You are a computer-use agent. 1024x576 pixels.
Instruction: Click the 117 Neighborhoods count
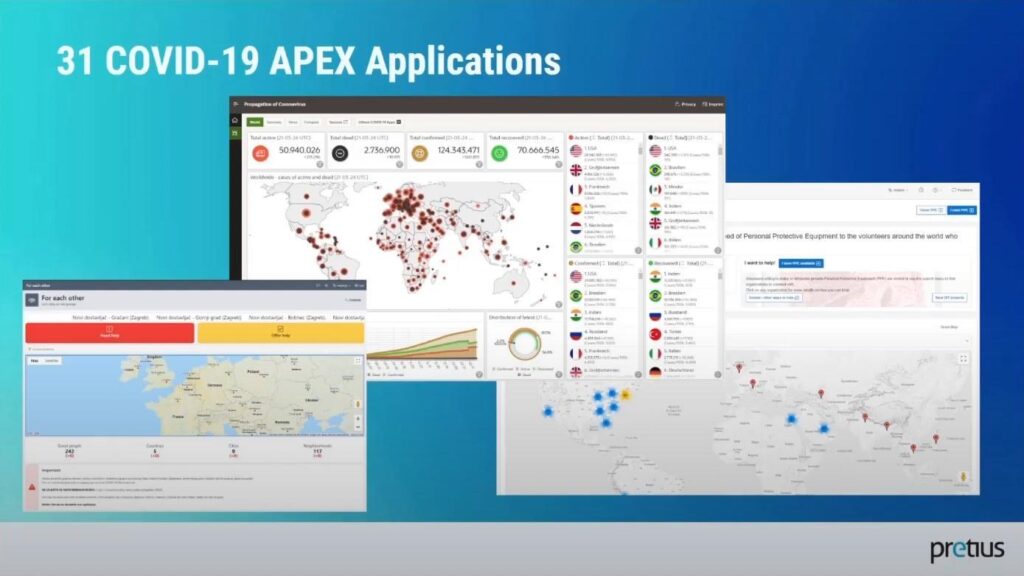click(317, 451)
